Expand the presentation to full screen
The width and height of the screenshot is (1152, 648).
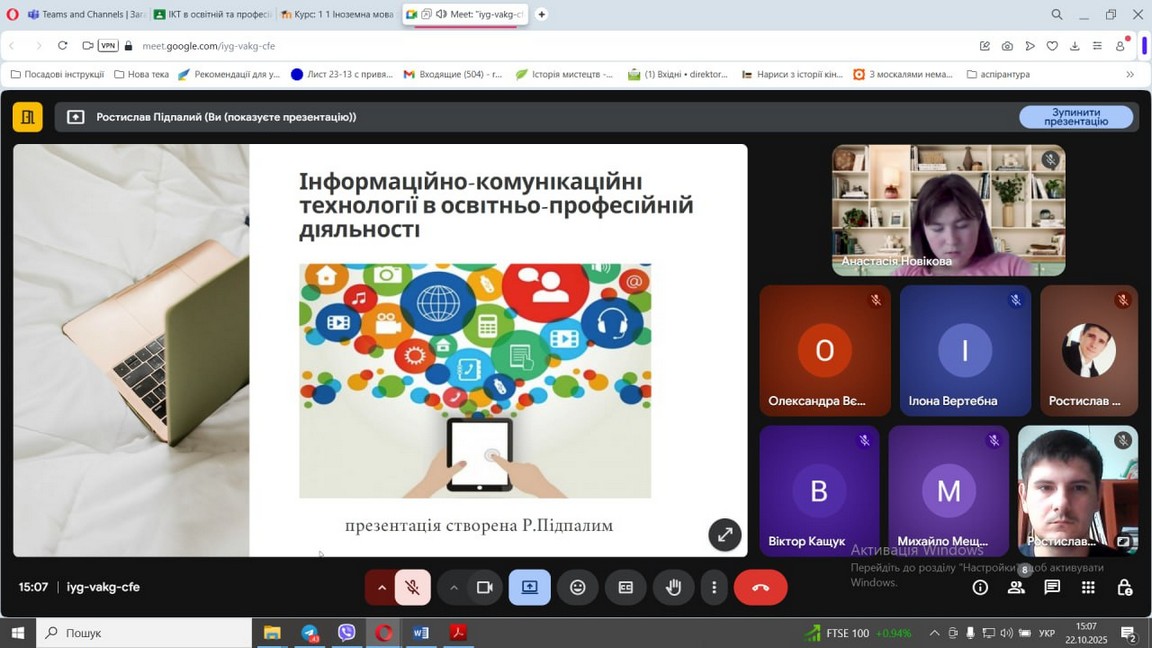tap(724, 535)
